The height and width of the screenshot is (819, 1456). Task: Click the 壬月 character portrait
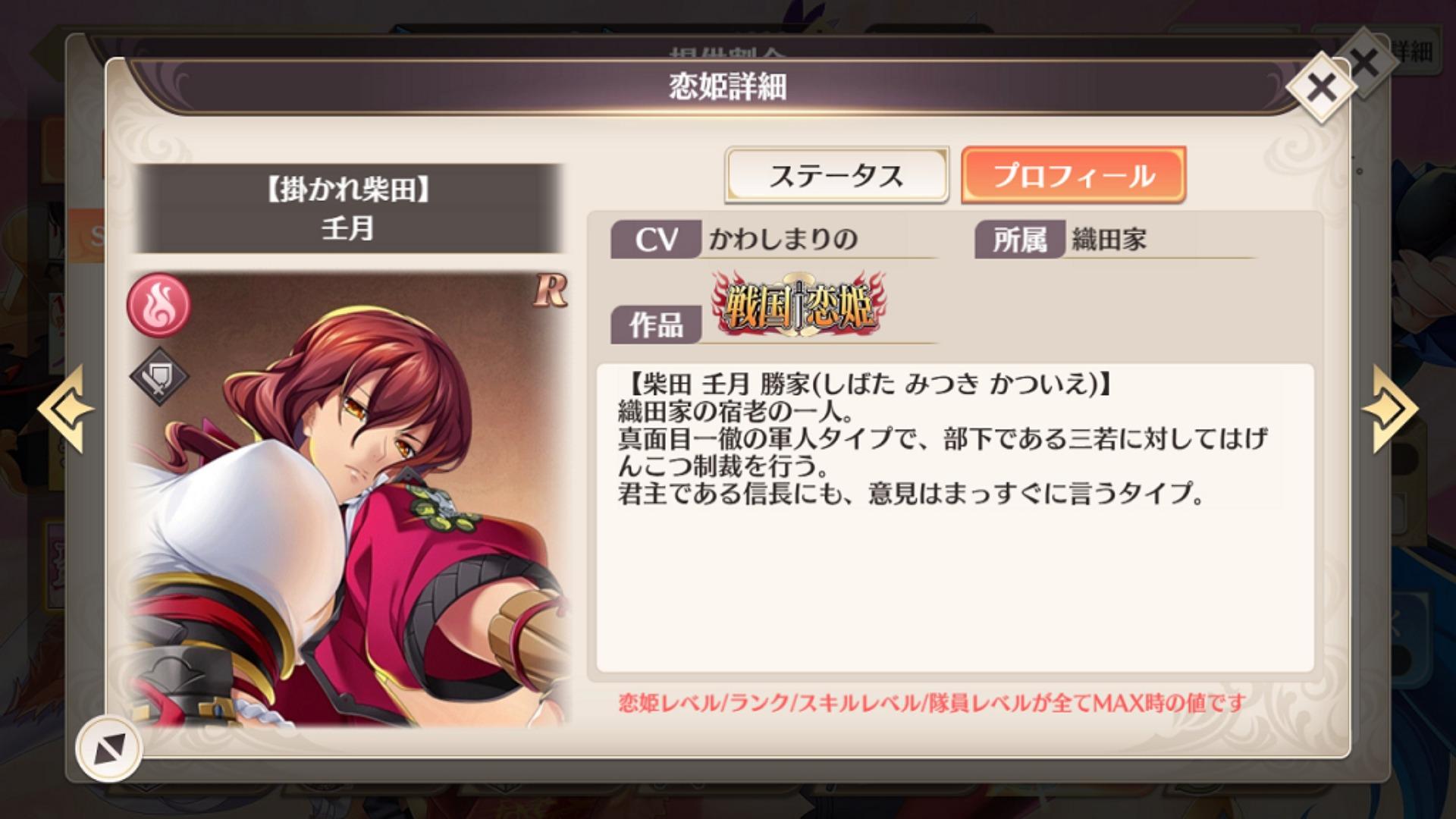click(x=350, y=498)
